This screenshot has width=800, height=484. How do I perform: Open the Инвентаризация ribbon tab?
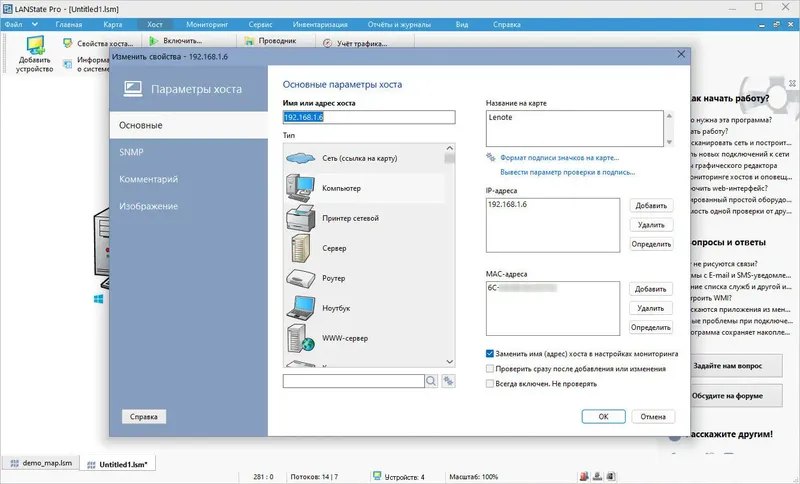(320, 24)
